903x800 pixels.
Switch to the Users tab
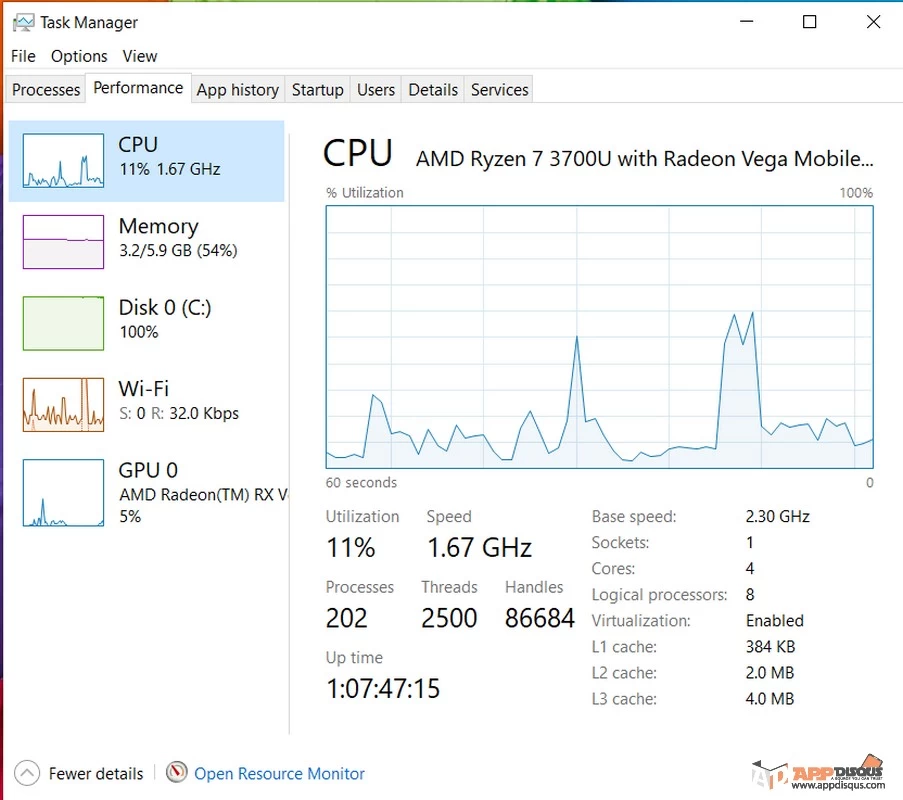tap(375, 89)
